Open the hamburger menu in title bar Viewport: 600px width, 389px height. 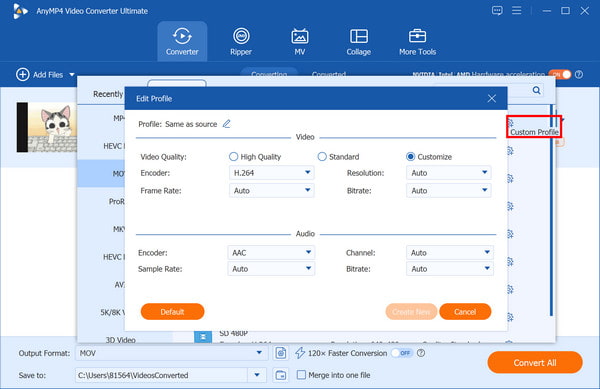pos(517,10)
